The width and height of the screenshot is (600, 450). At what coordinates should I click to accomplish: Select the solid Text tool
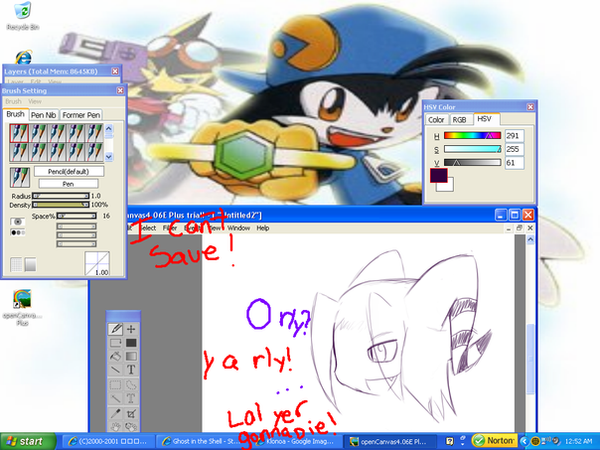click(131, 370)
